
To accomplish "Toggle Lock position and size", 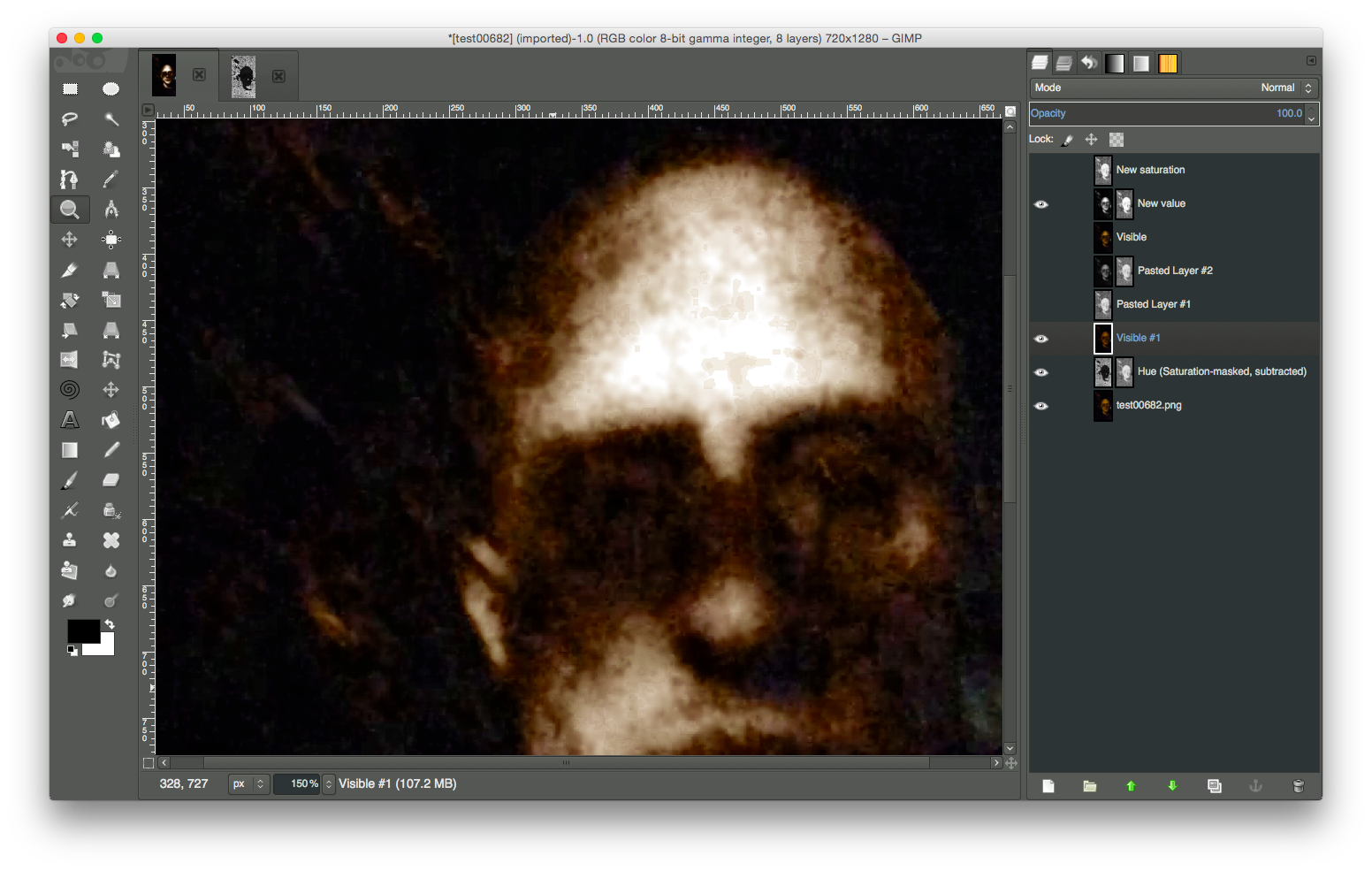I will pyautogui.click(x=1092, y=140).
